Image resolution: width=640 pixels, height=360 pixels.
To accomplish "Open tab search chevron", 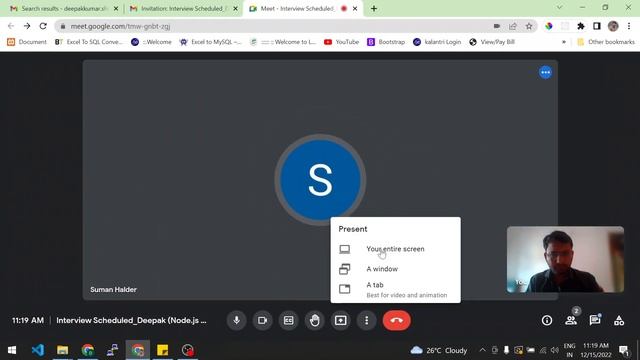I will point(560,8).
